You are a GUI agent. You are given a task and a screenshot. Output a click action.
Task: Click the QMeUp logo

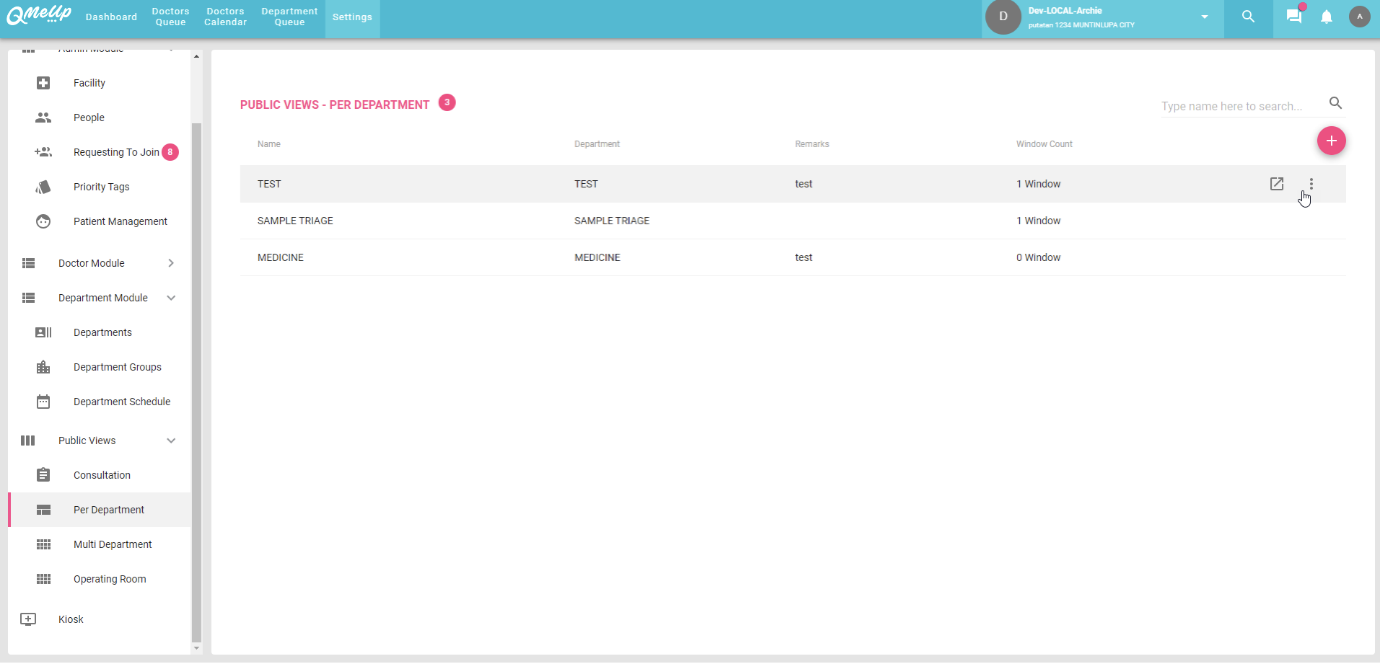pyautogui.click(x=39, y=16)
